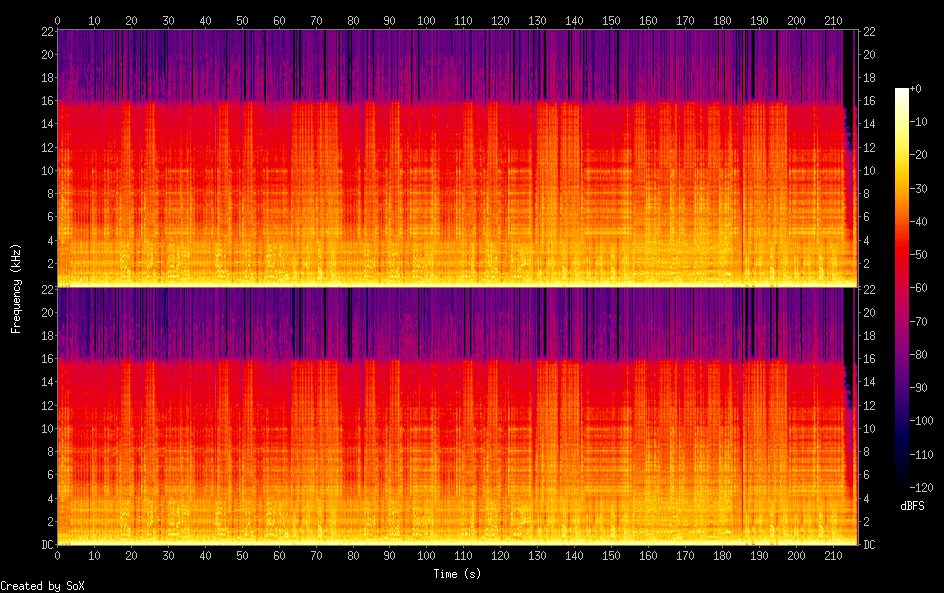
Task: Click the 100 tick on bottom time axis
Action: pos(427,555)
